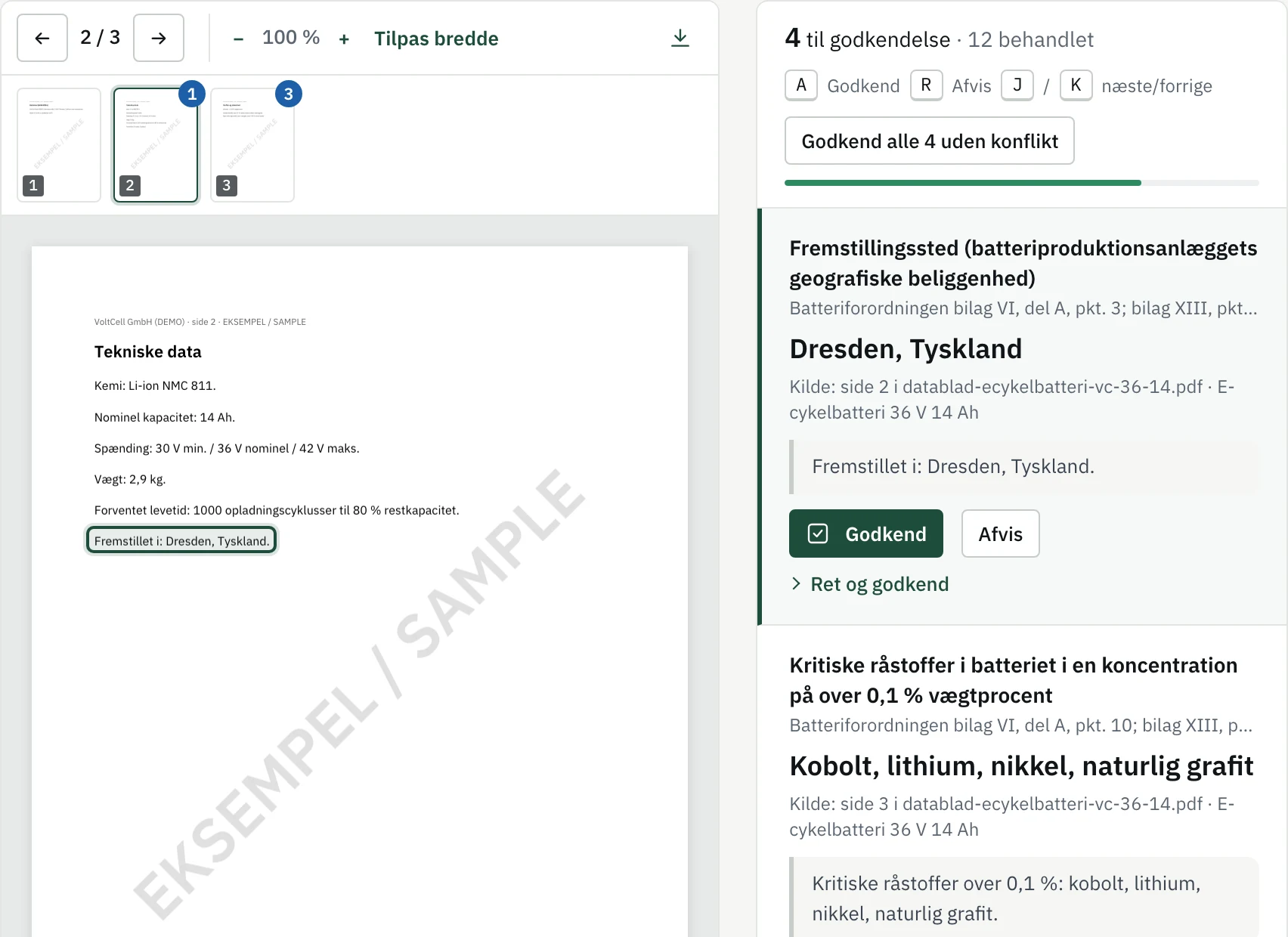Click the review progress bar
Viewport: 1288px width, 937px height.
pos(1022,183)
